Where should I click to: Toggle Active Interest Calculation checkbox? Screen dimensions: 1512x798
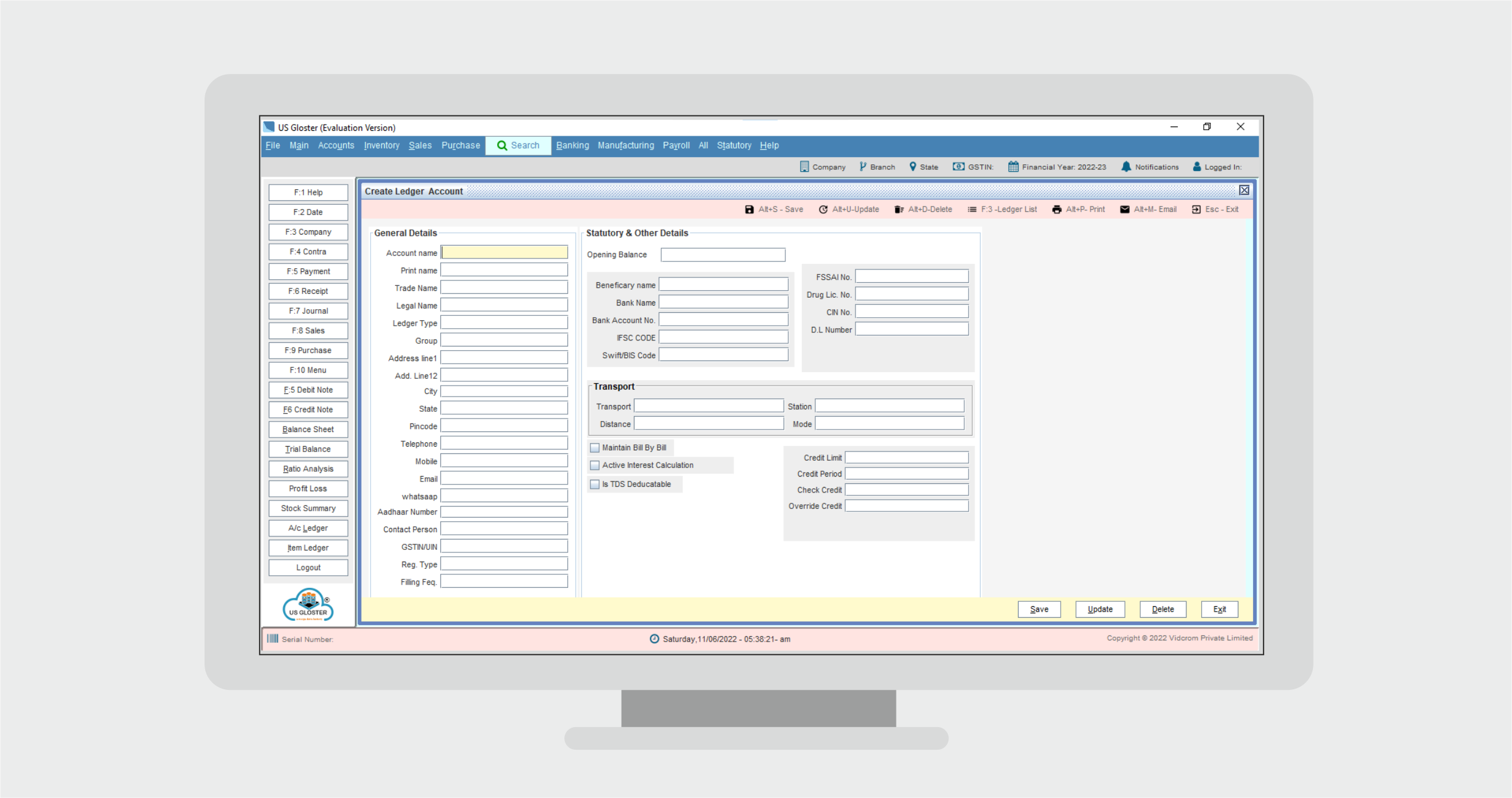click(x=595, y=466)
